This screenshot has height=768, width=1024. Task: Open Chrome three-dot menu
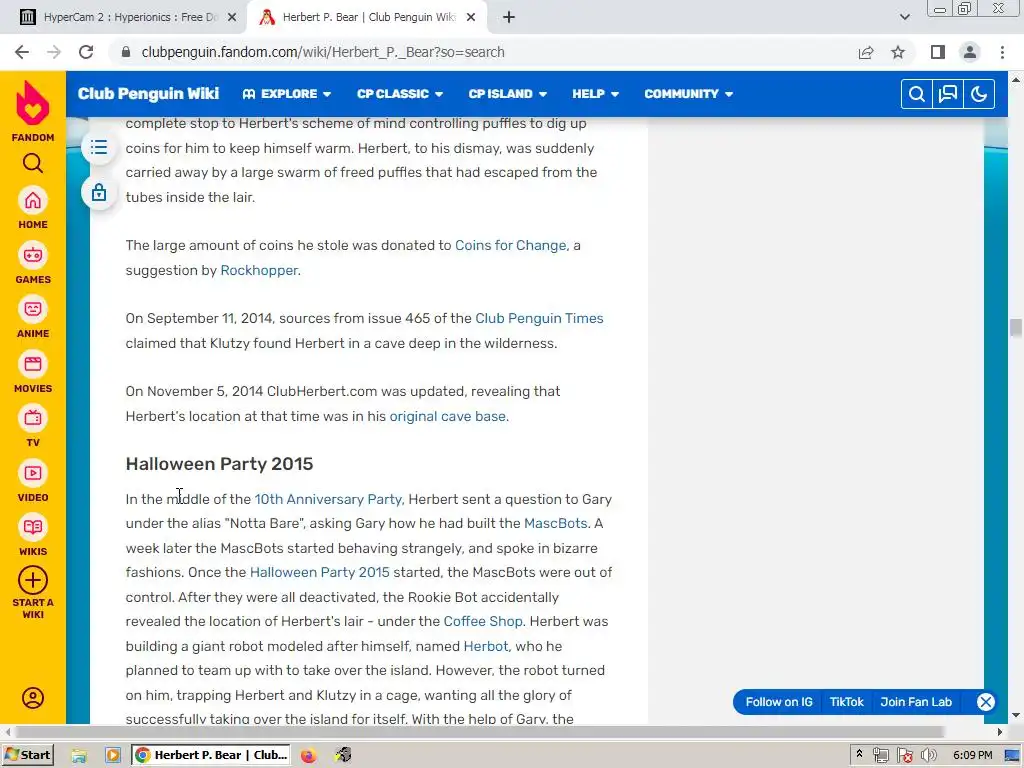click(1002, 52)
